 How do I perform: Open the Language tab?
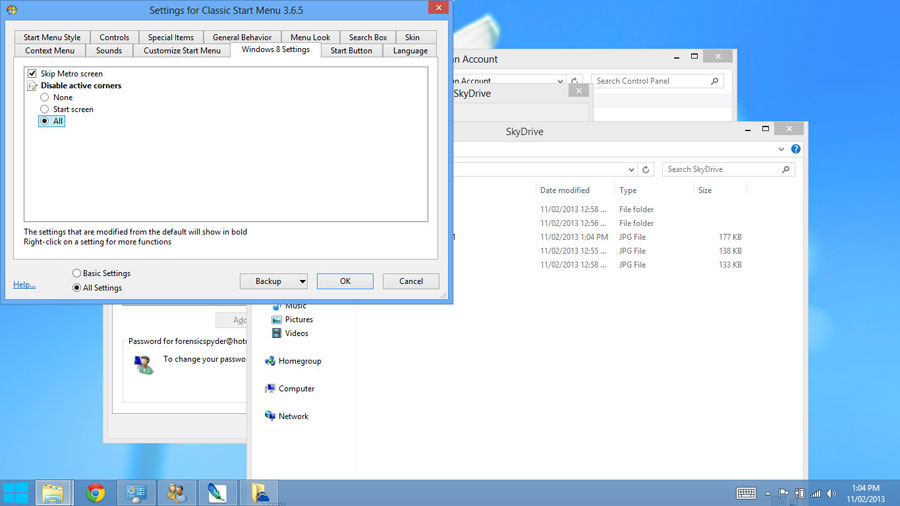click(x=410, y=50)
